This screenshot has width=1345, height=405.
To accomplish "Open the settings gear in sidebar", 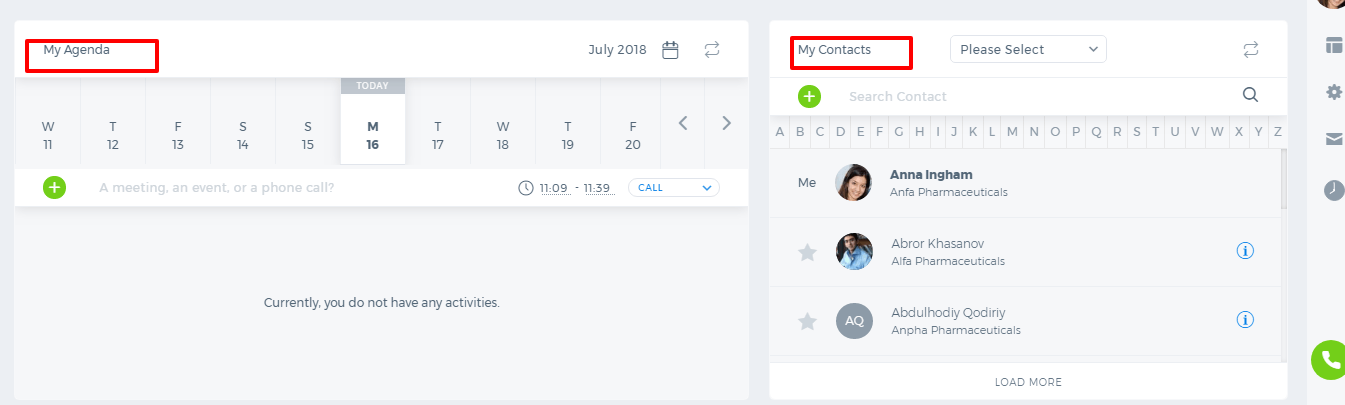I will coord(1334,92).
